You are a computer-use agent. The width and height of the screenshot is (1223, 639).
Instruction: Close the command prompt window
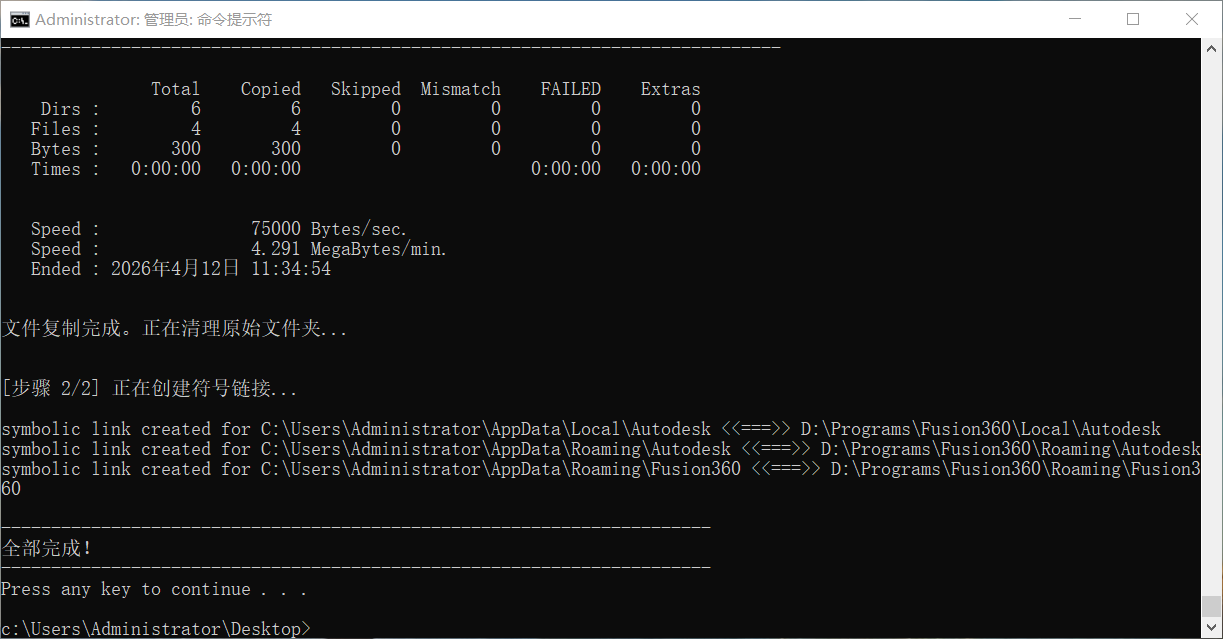click(1191, 19)
